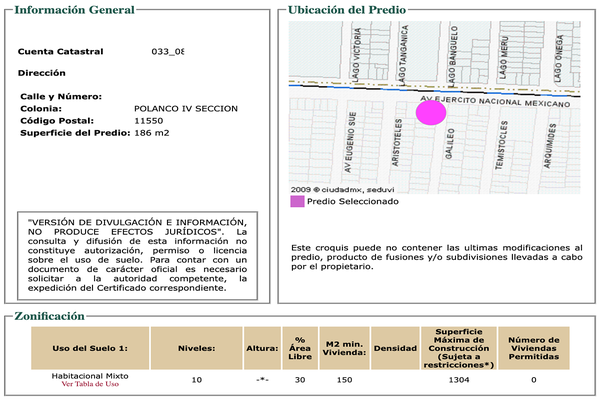Click the postal code value 11550

click(148, 120)
